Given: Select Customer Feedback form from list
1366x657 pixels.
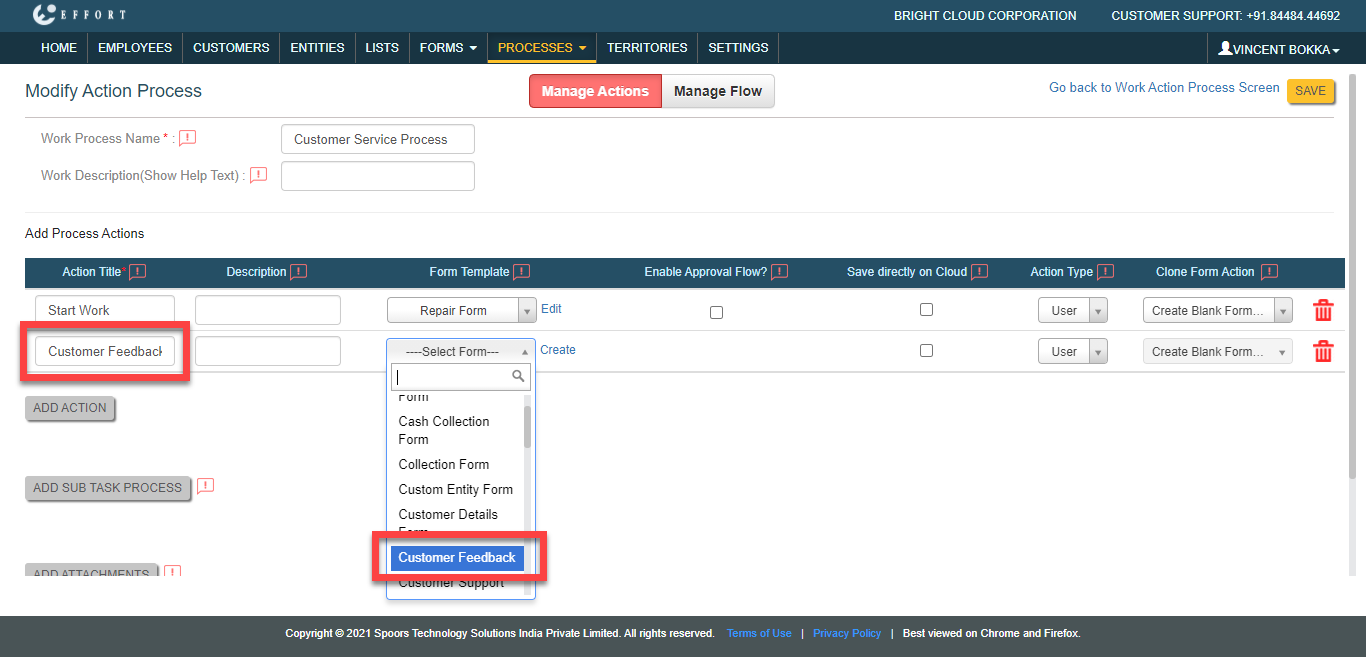Looking at the screenshot, I should (x=457, y=558).
